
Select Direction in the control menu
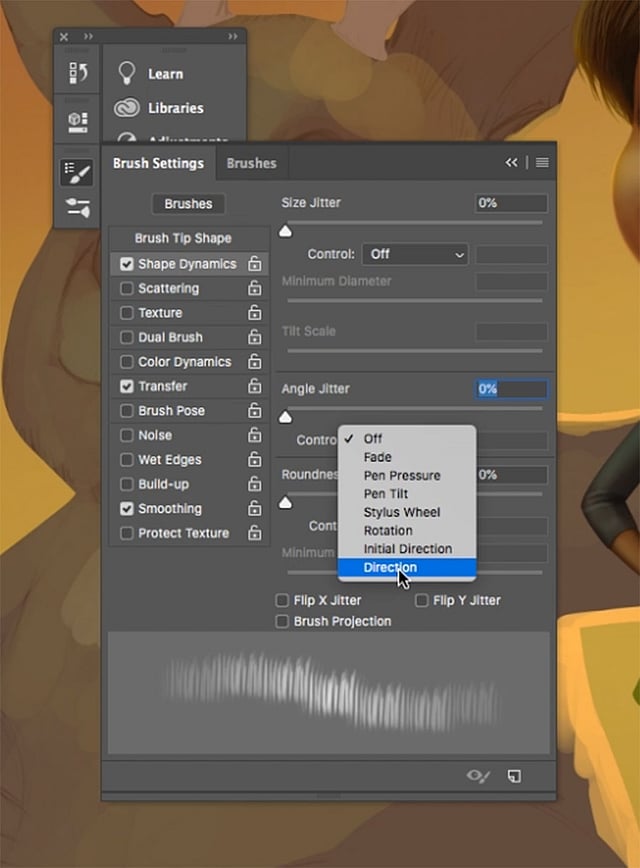point(407,567)
